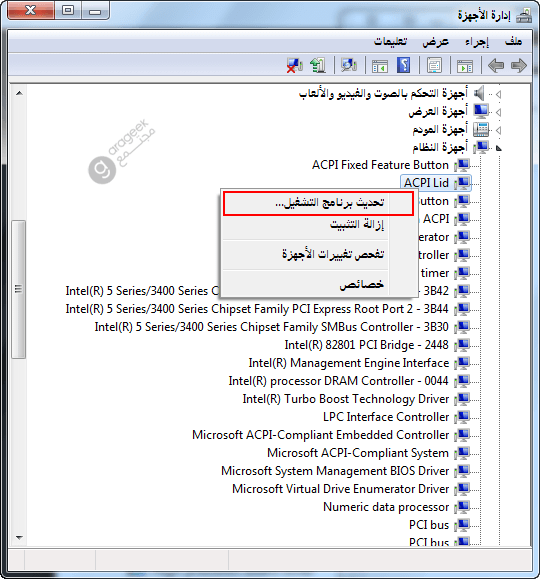The height and width of the screenshot is (579, 540).
Task: Select Intel(R) Turbo Boost Technology Driver
Action: click(x=346, y=399)
